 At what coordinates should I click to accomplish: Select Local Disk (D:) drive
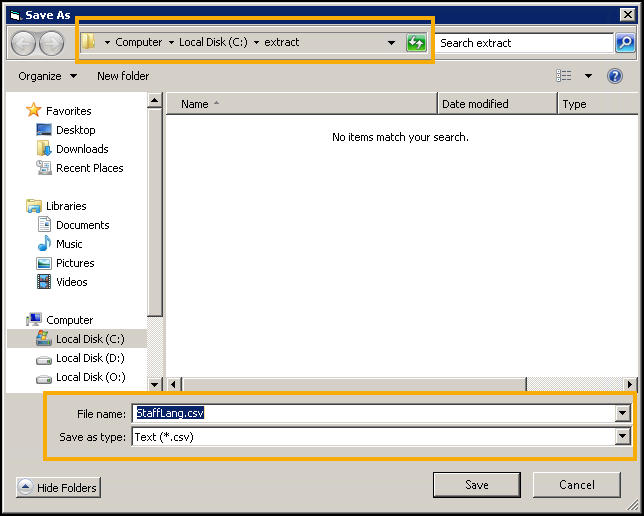[x=89, y=358]
